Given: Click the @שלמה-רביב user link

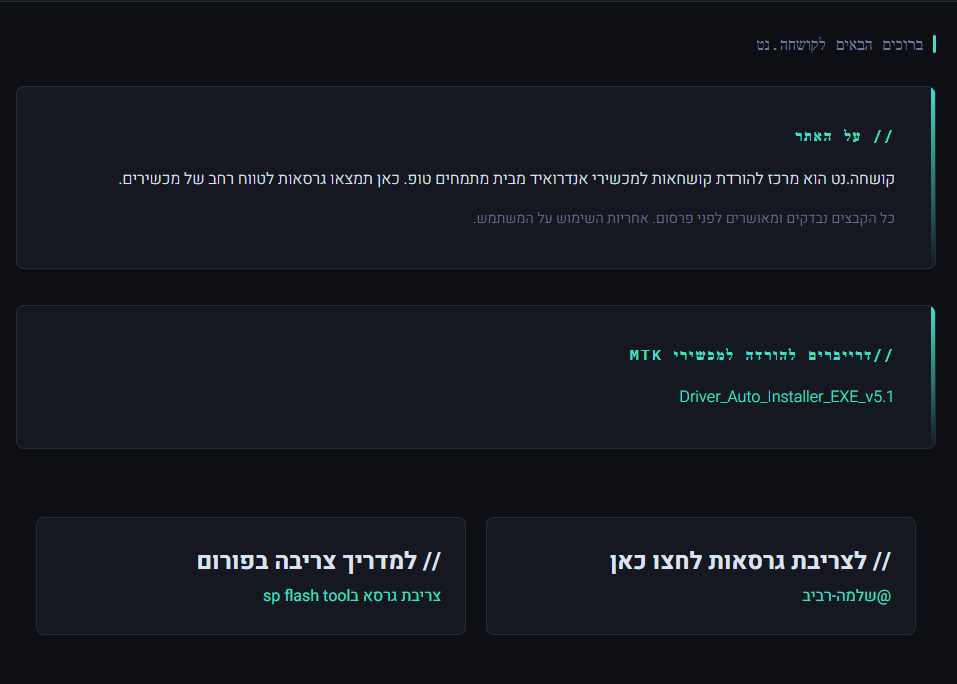Looking at the screenshot, I should pos(846,596).
